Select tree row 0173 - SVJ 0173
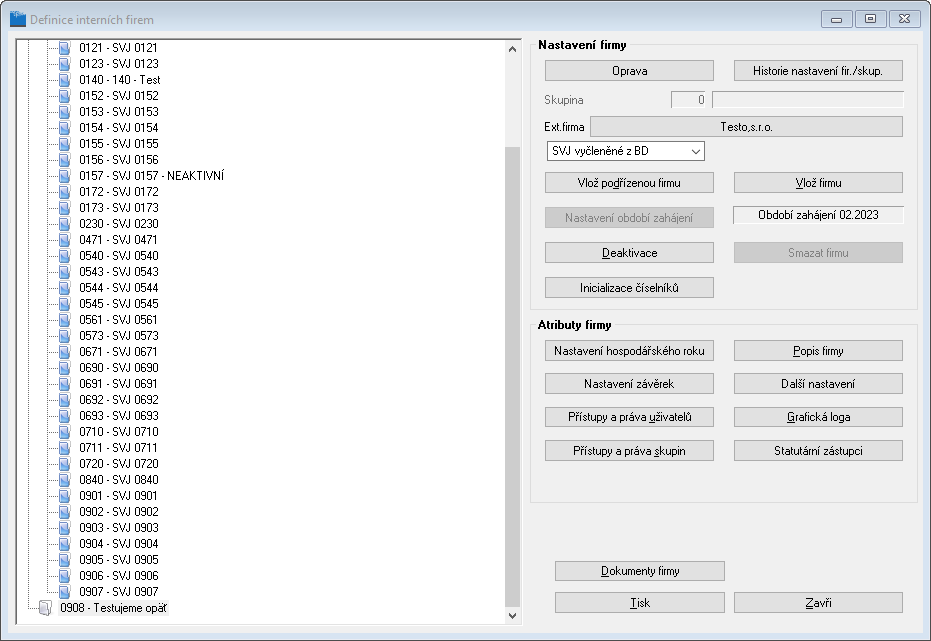 (119, 208)
